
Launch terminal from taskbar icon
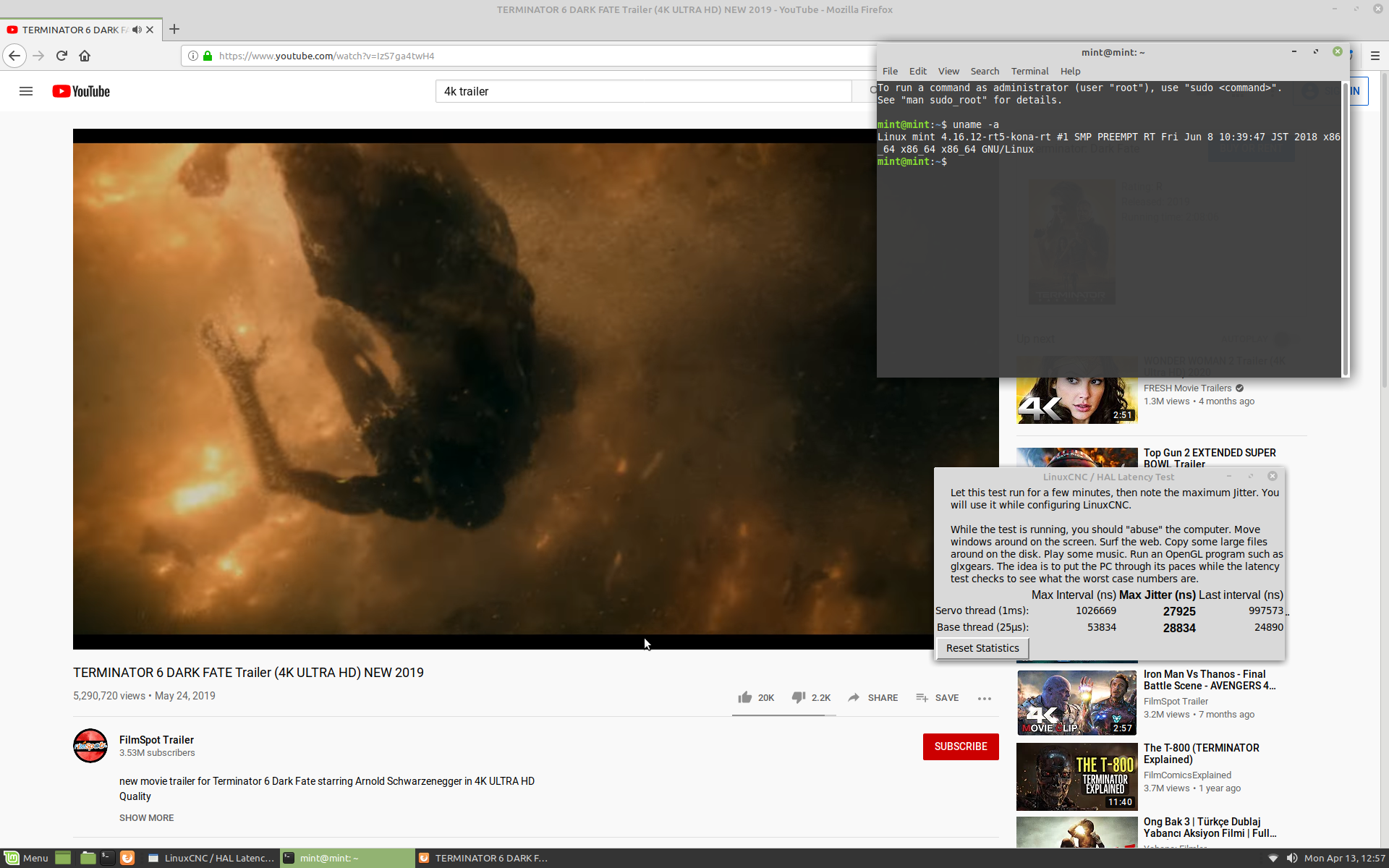(x=107, y=858)
